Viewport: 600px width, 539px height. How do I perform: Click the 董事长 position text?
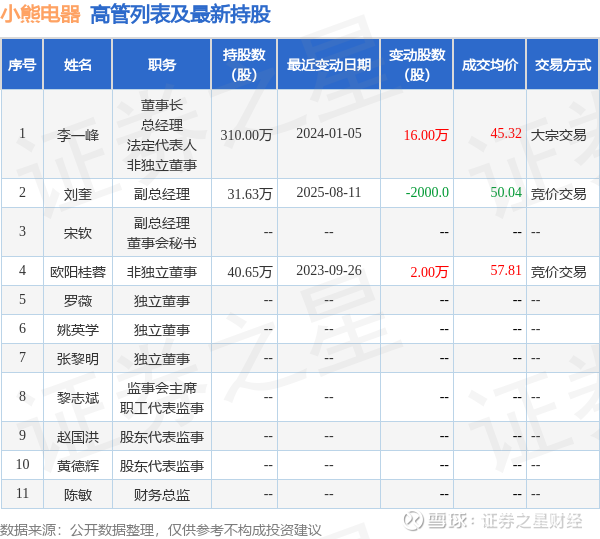(161, 105)
